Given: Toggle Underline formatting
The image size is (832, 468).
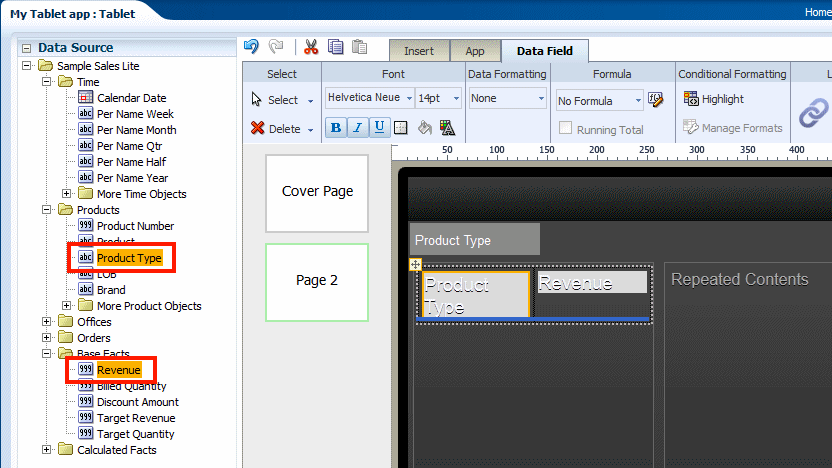Looking at the screenshot, I should click(x=379, y=128).
